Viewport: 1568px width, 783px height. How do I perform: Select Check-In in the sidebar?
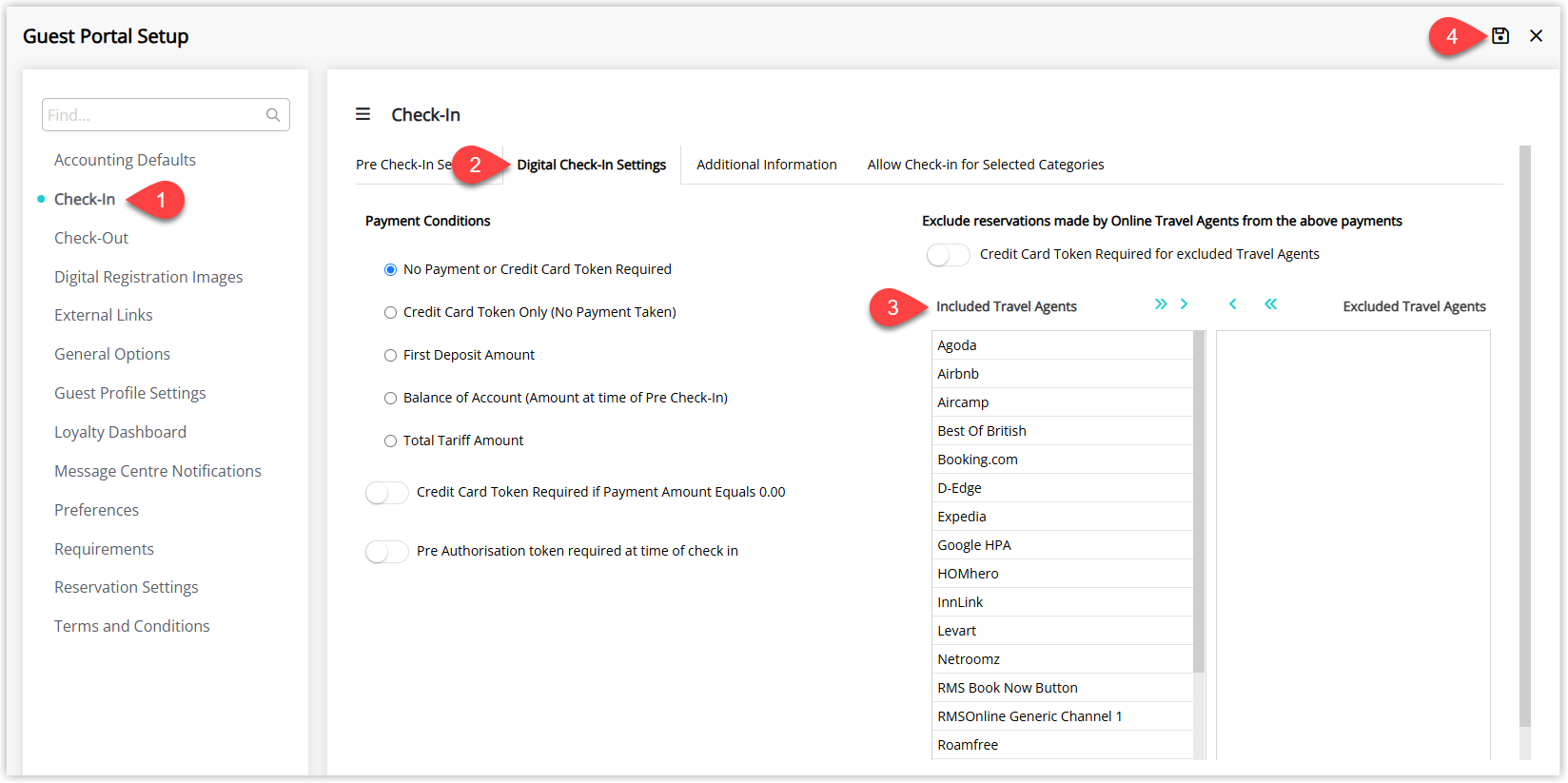[85, 199]
